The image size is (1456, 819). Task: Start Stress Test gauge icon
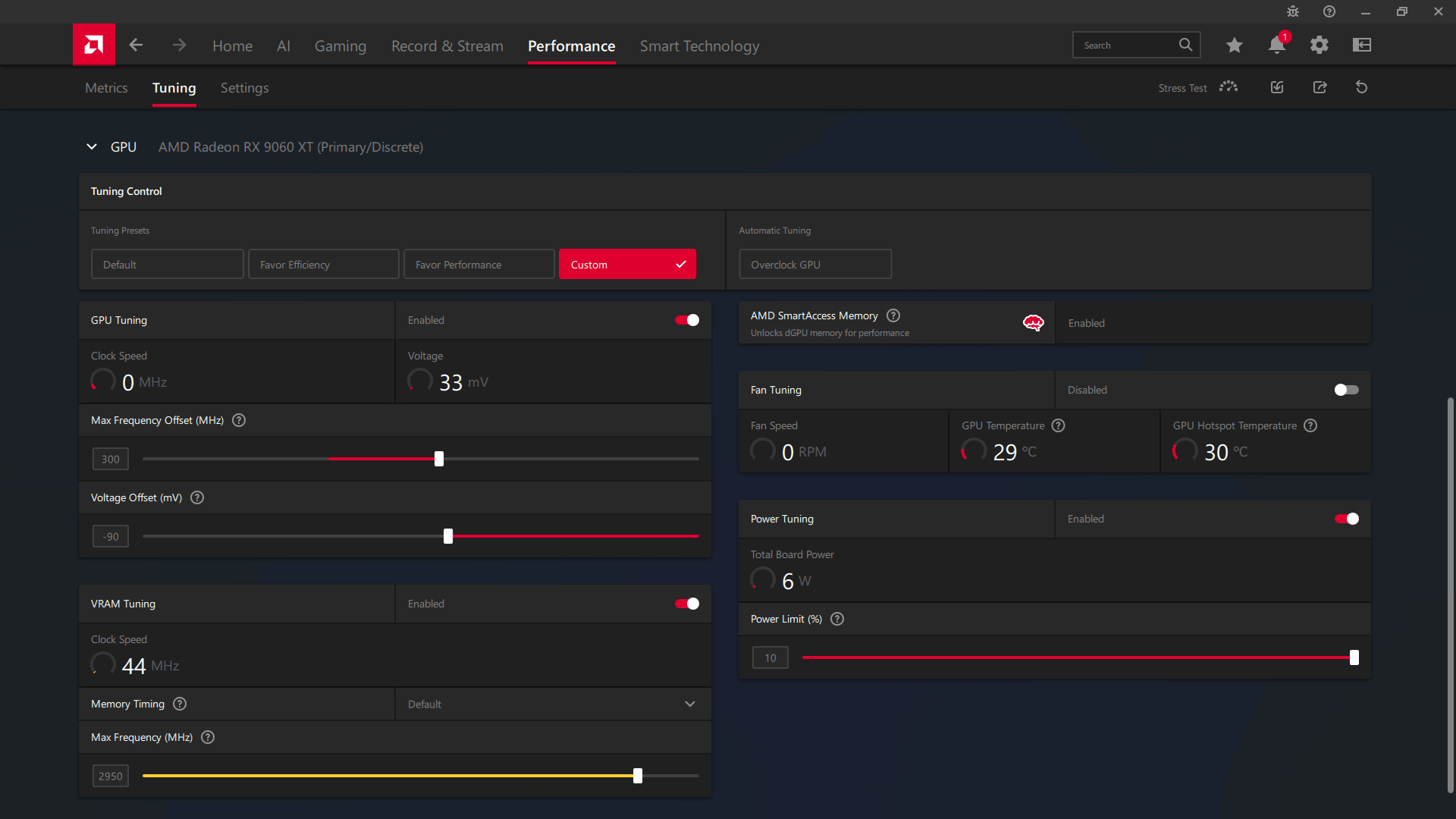point(1228,87)
